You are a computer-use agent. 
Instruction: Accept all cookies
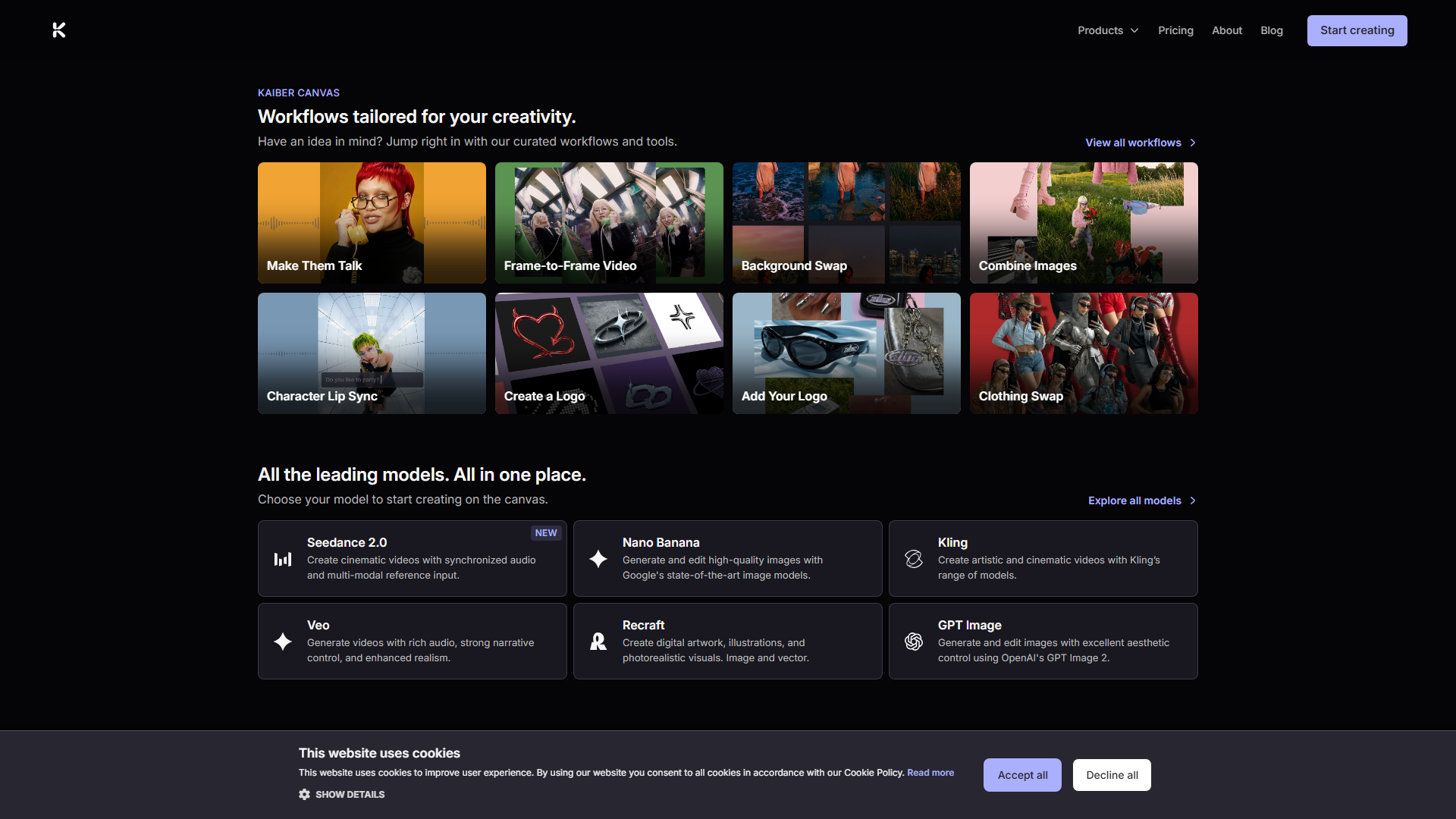point(1022,775)
